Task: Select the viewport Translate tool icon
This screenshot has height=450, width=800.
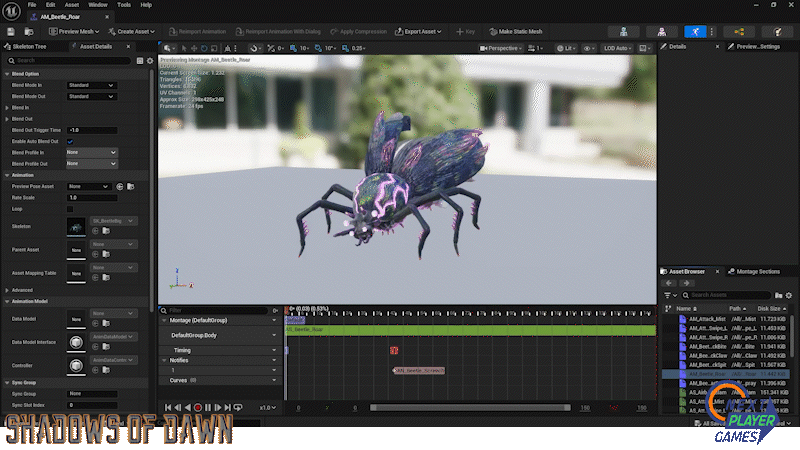Action: pos(194,48)
